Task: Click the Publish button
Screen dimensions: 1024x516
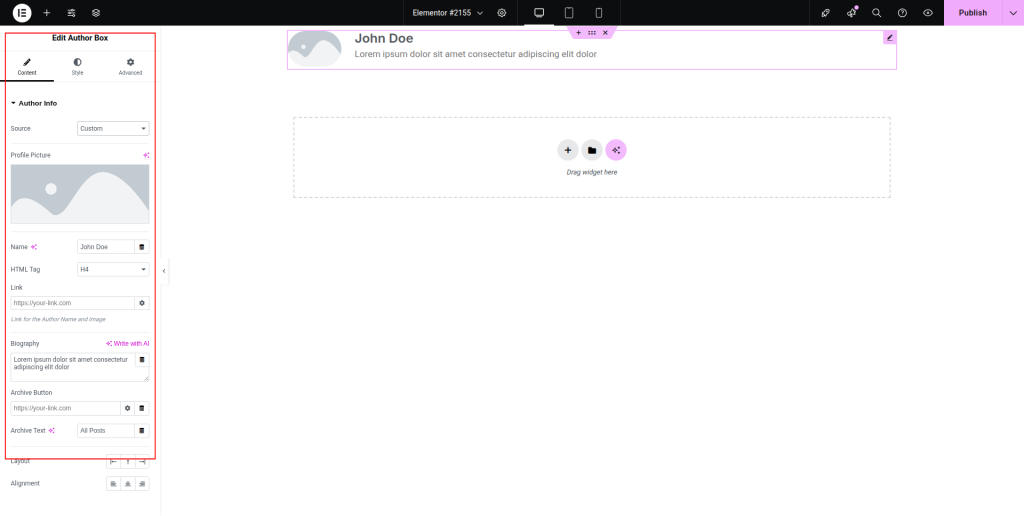Action: [x=972, y=12]
